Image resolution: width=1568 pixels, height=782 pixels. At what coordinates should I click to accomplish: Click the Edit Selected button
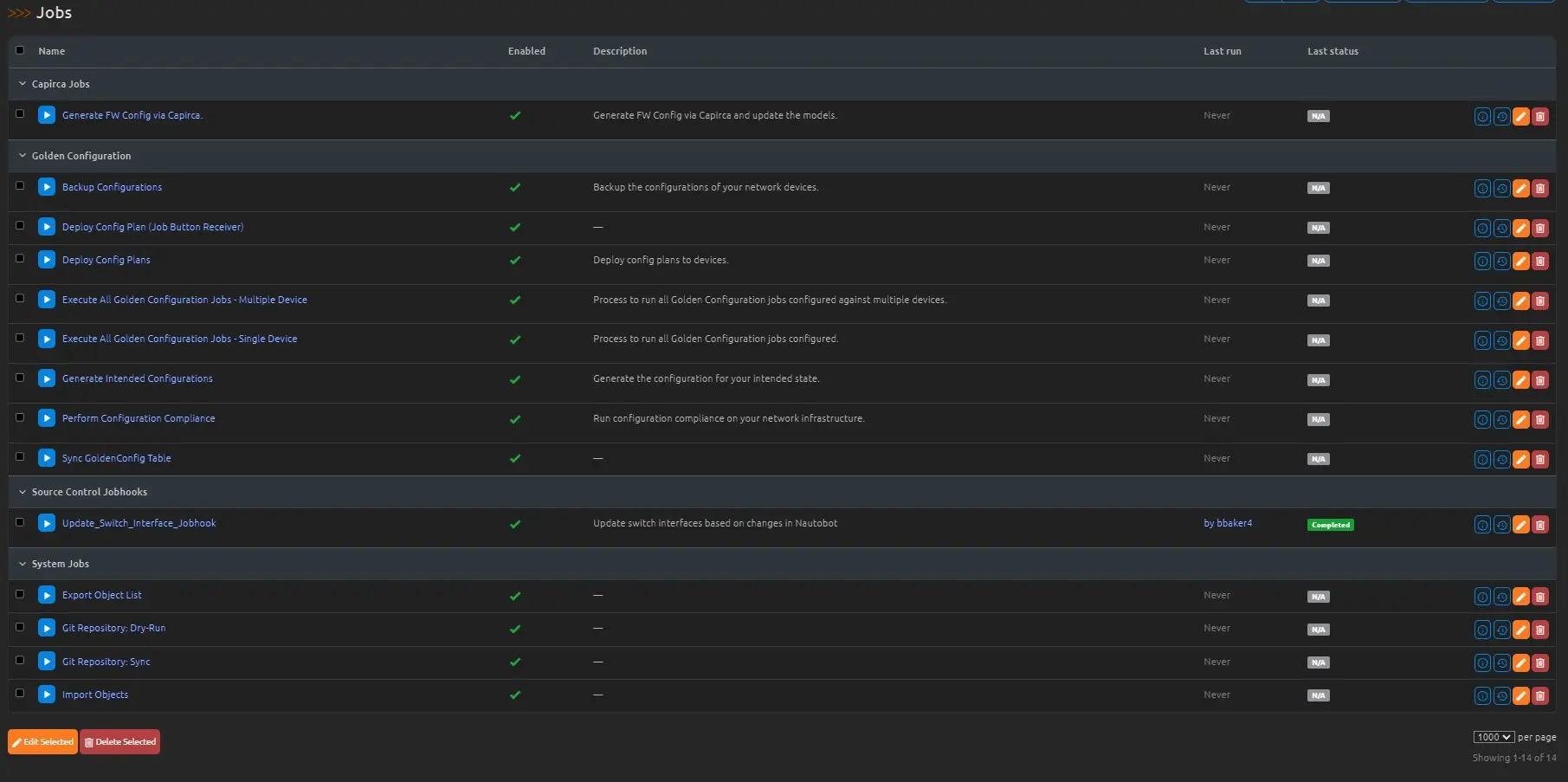coord(42,742)
